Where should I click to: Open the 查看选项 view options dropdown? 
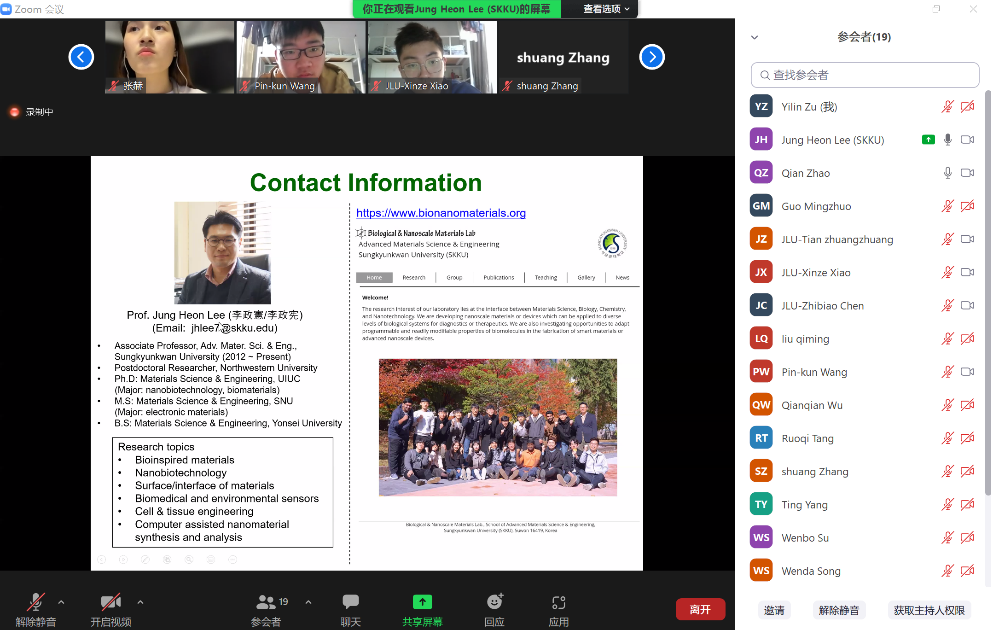point(608,9)
